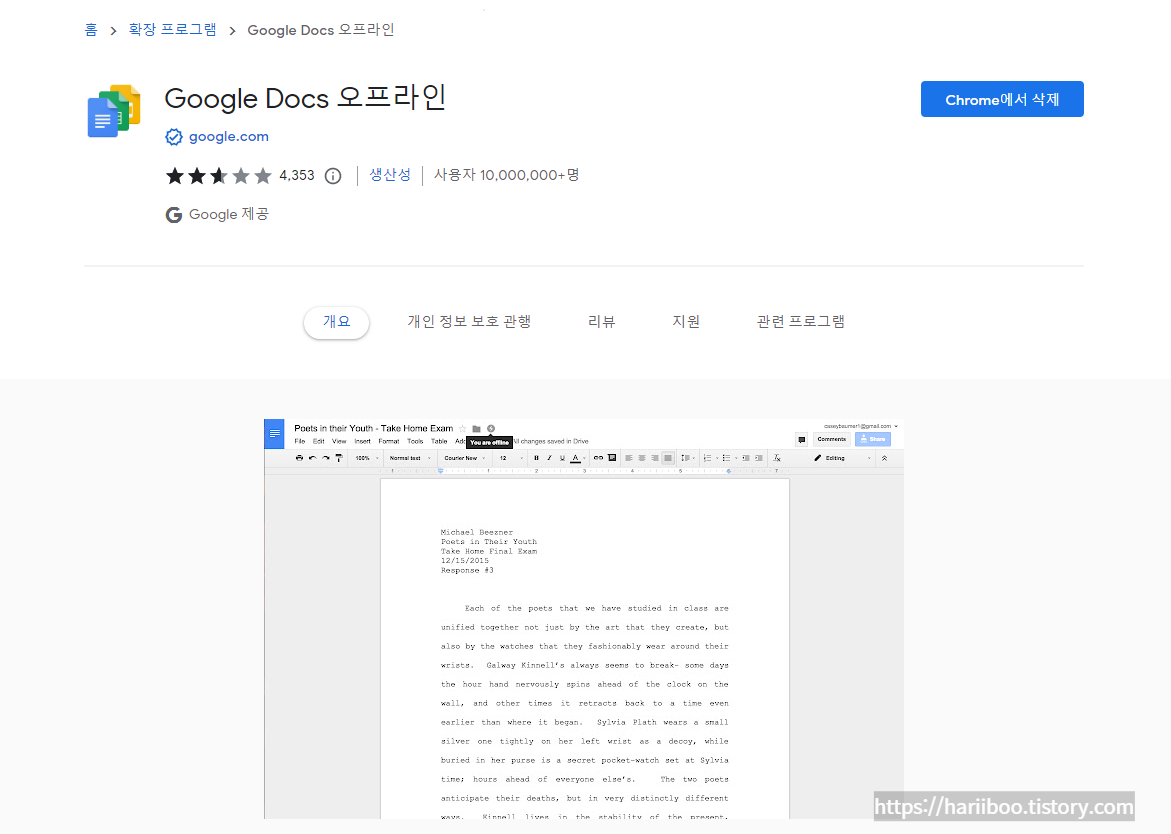Open the 리뷰 tab
1171x834 pixels.
click(x=601, y=322)
